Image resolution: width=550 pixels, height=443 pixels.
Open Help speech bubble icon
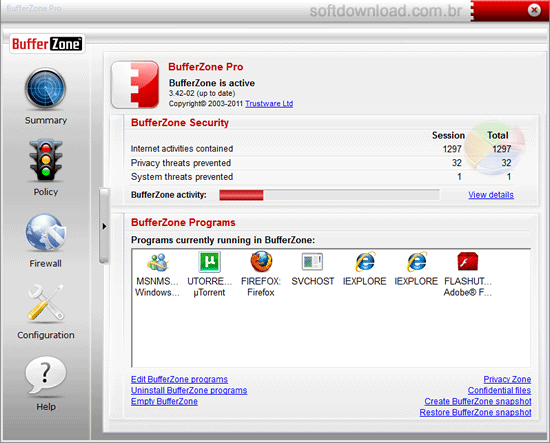46,375
